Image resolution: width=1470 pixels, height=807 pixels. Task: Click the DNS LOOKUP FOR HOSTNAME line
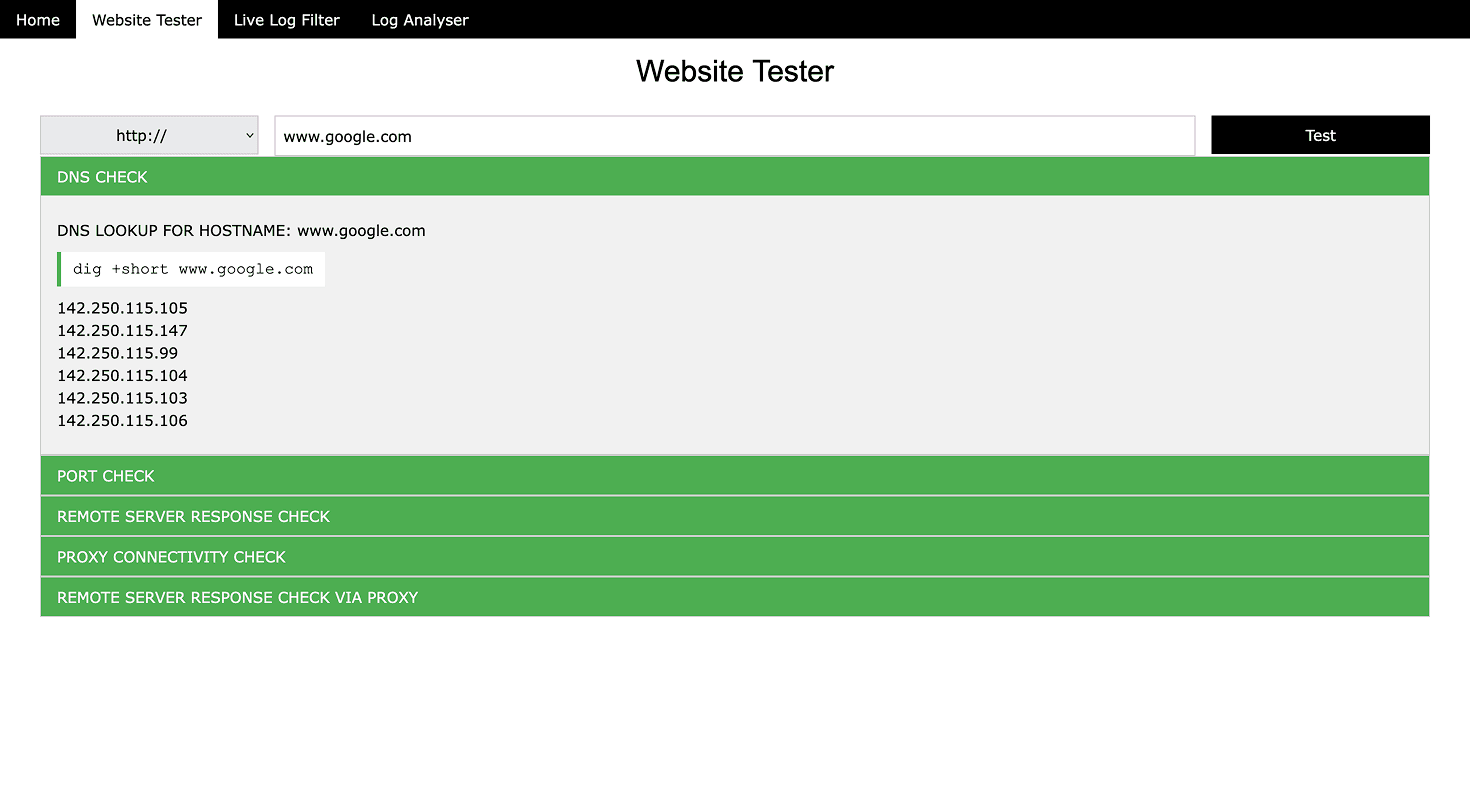coord(241,231)
